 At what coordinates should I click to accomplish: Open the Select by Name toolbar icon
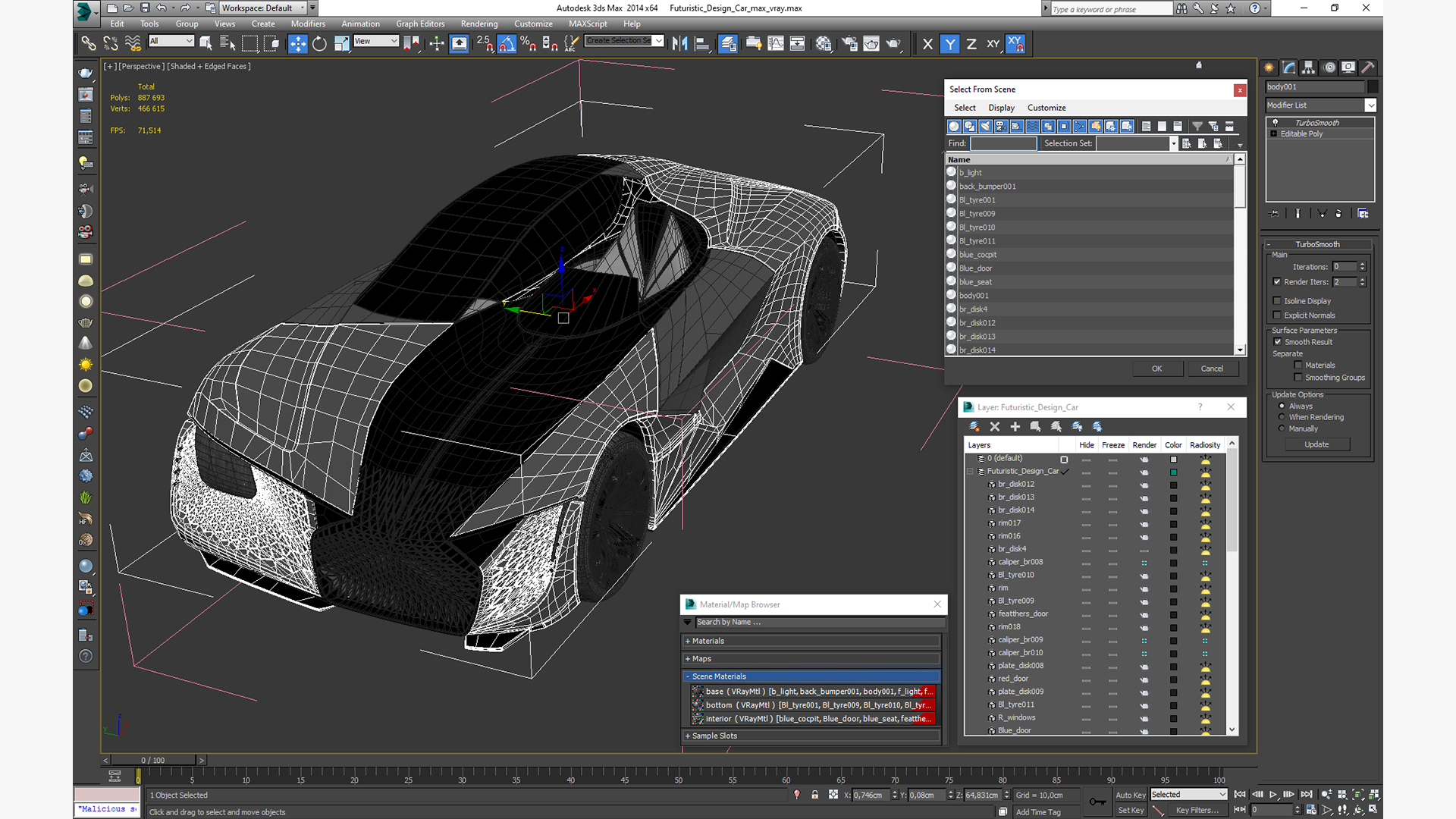point(227,43)
